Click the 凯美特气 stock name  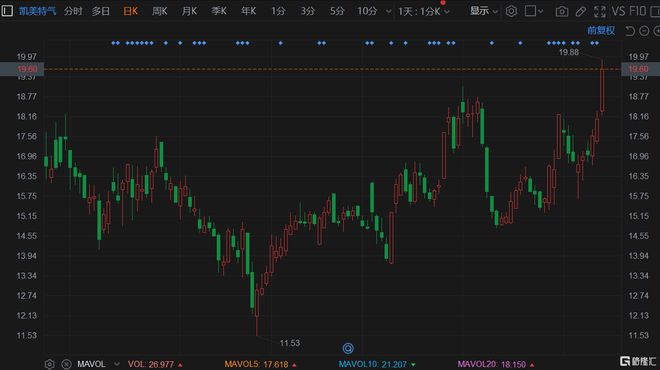[x=37, y=11]
